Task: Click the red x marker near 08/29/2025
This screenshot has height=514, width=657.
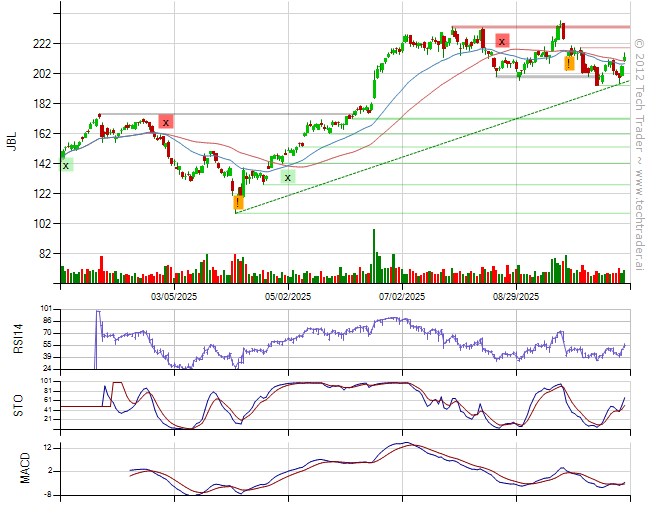Action: [x=502, y=41]
